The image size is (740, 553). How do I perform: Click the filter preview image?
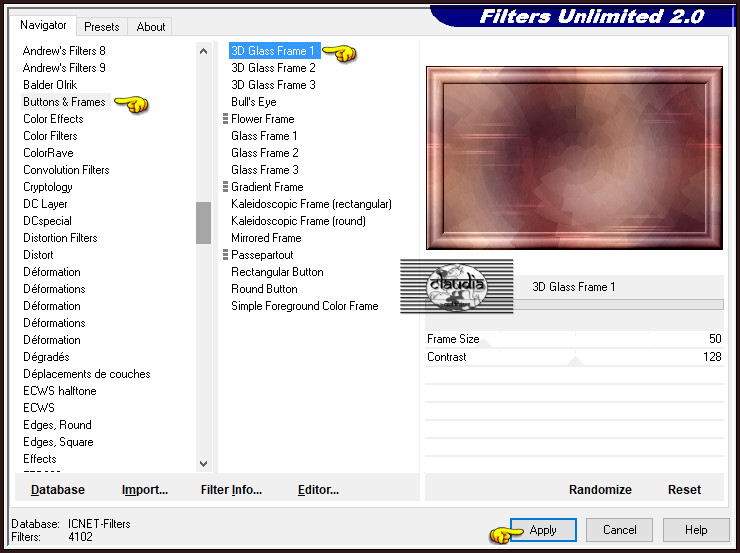[574, 158]
